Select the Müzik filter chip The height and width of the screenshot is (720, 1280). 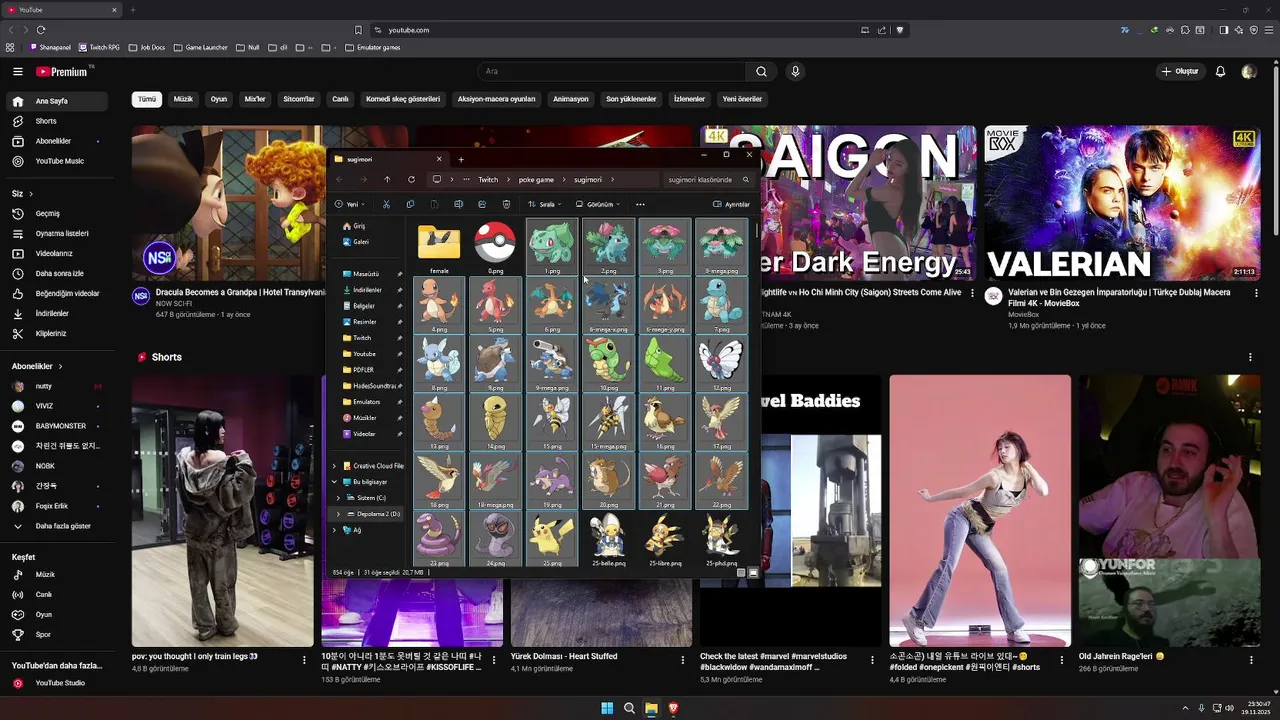coord(183,99)
